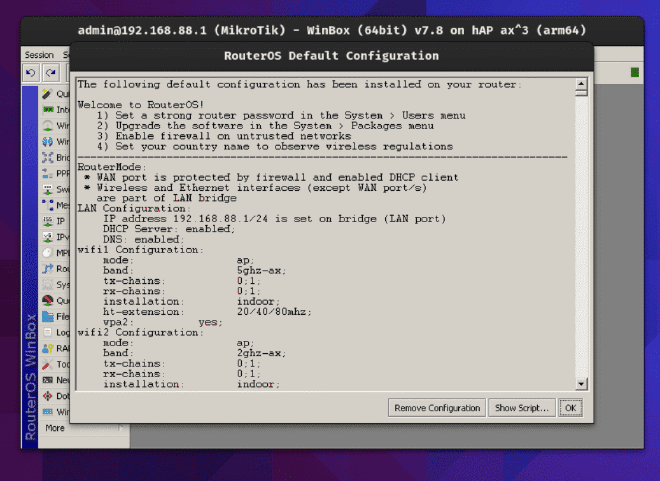
Task: Click the scrollbar down arrow in dialog
Action: (x=581, y=384)
